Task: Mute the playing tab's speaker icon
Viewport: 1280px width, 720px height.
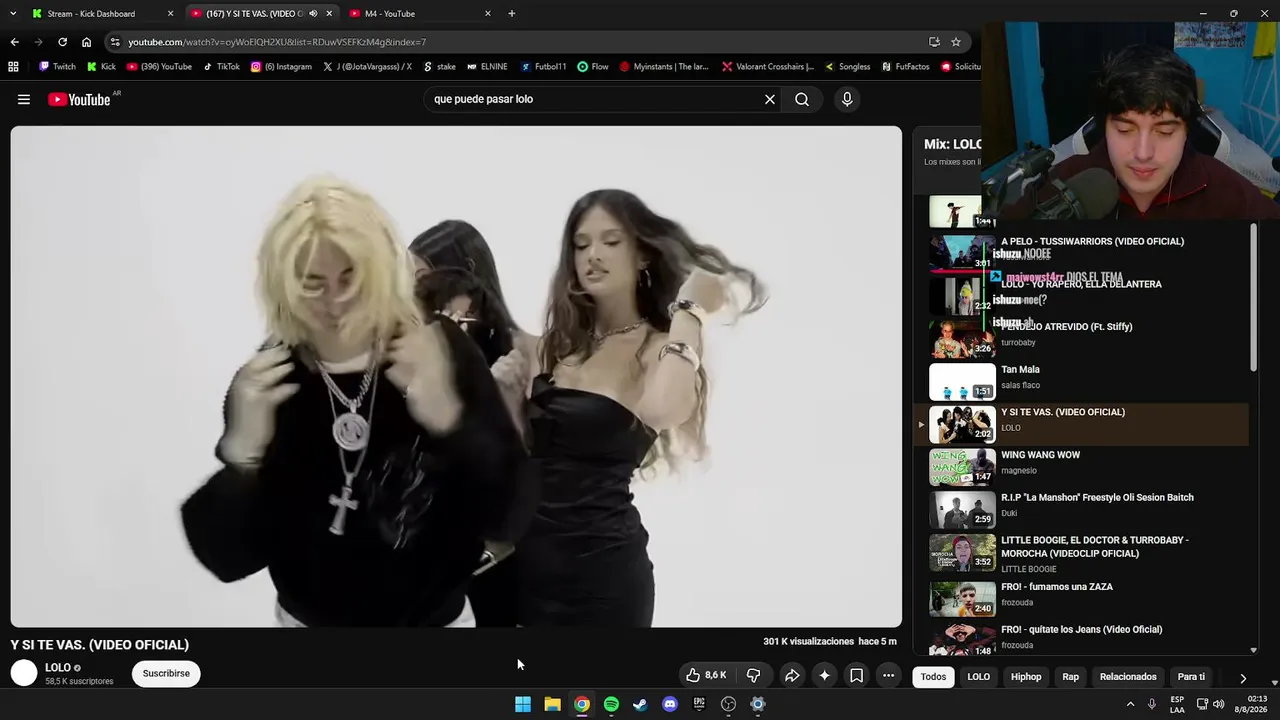Action: point(313,14)
